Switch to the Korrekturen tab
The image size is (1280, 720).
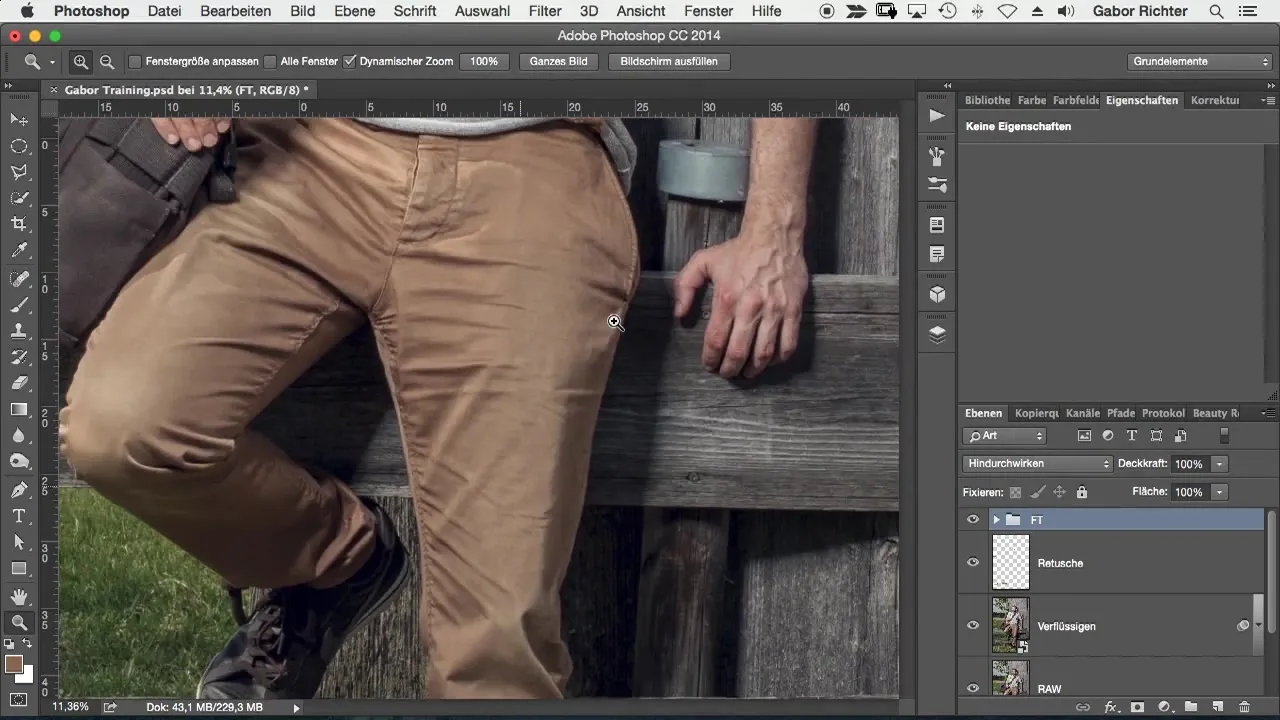[x=1215, y=100]
